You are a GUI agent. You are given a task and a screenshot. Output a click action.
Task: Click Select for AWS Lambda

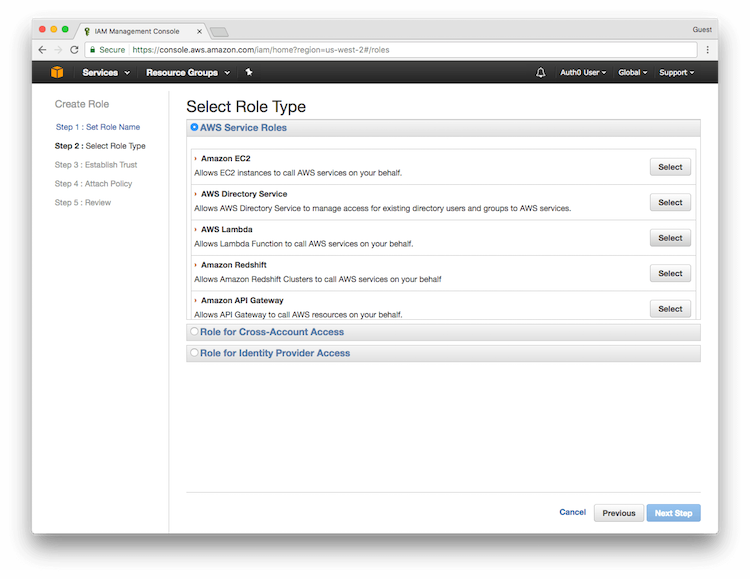[x=670, y=238]
